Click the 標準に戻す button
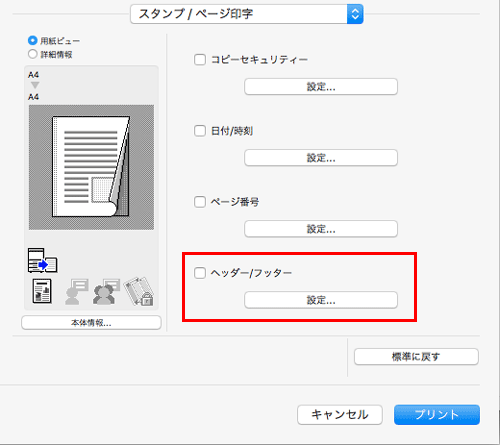 (416, 357)
